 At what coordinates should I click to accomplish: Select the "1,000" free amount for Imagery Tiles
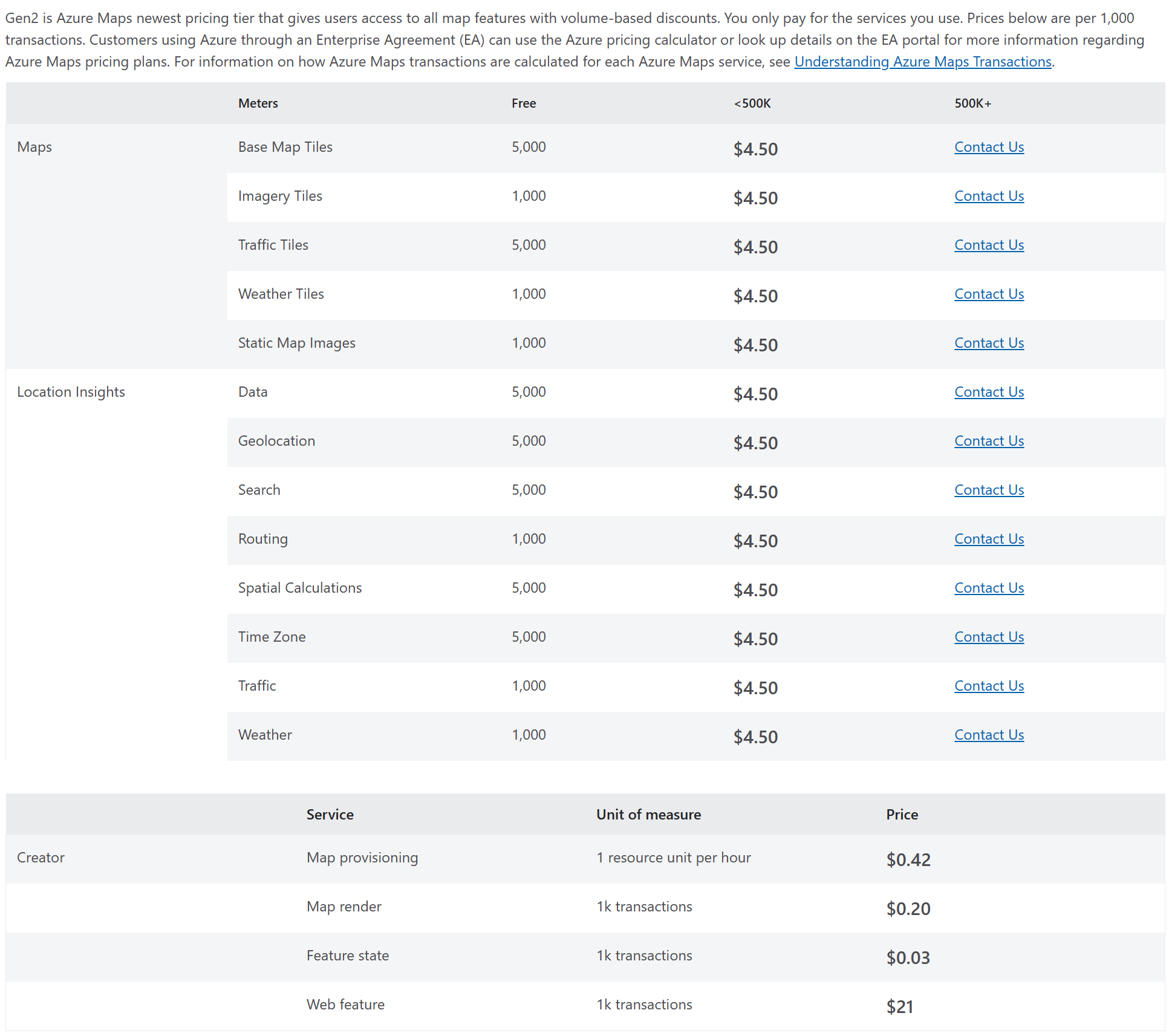coord(529,196)
